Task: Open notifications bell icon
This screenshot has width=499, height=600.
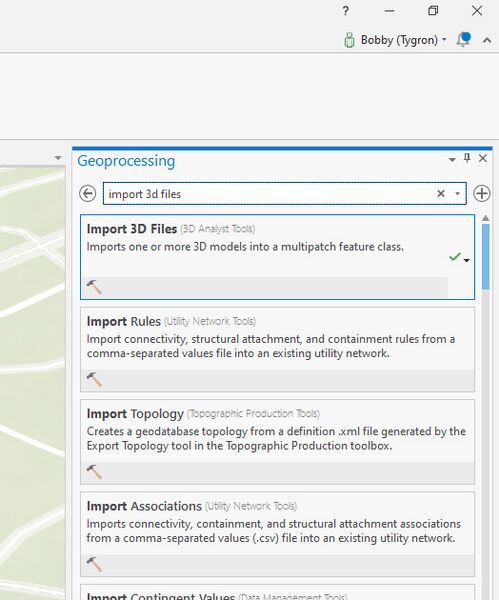Action: pyautogui.click(x=463, y=39)
